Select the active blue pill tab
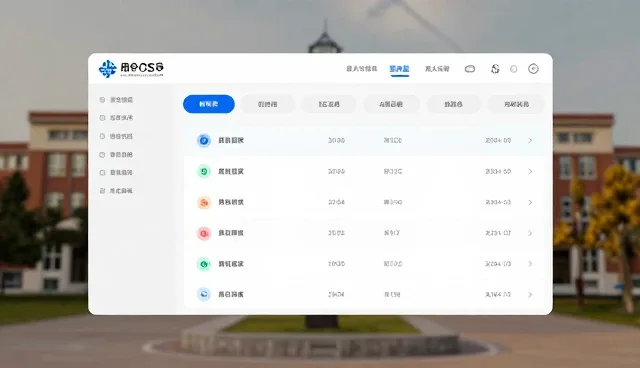The width and height of the screenshot is (640, 368). 209,104
